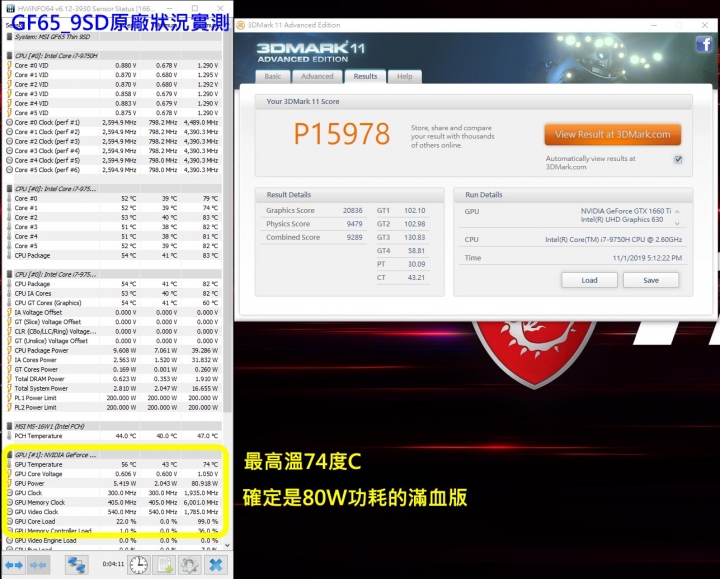Open the Facebook icon in 3DMark 11

pyautogui.click(x=704, y=45)
